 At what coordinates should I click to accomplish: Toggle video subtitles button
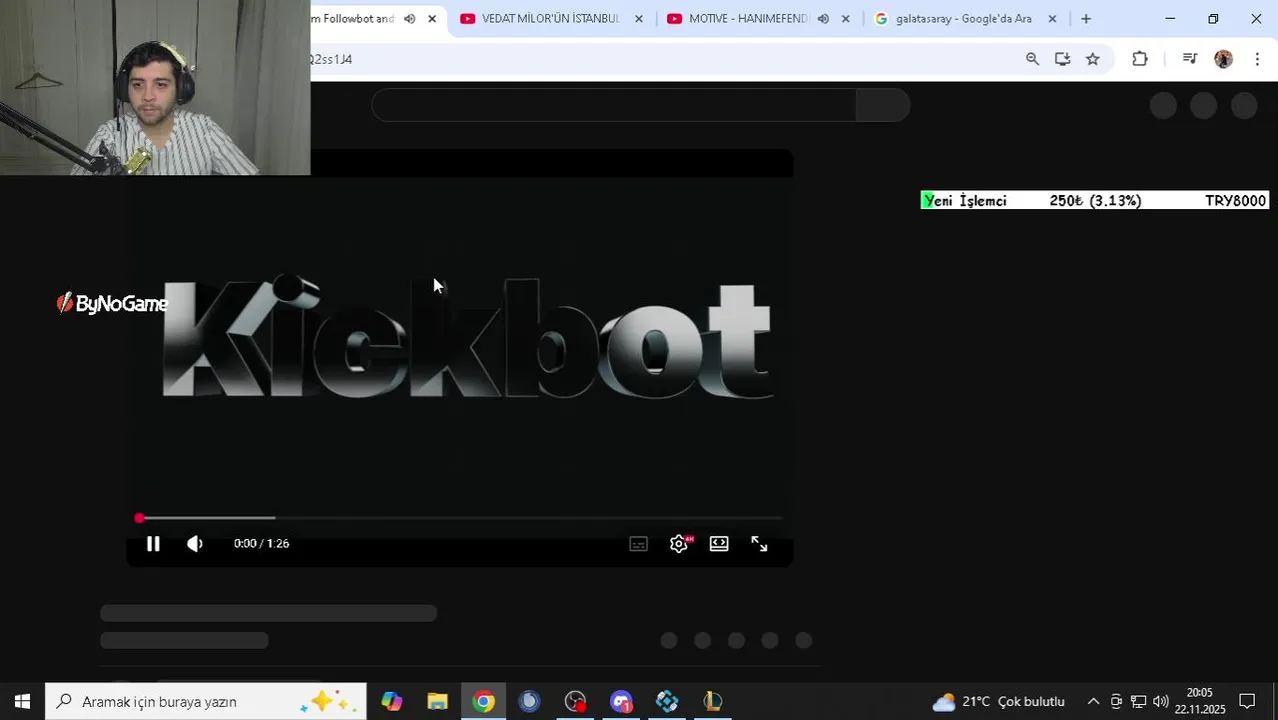click(639, 544)
